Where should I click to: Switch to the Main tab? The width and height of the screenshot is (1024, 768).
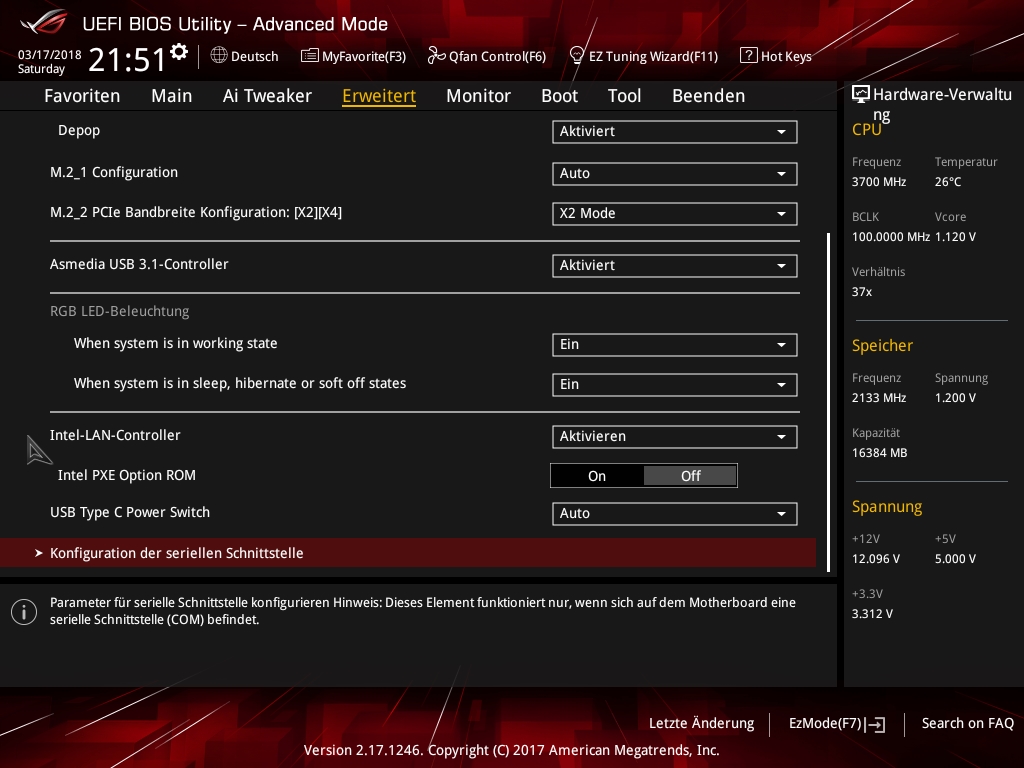click(172, 96)
